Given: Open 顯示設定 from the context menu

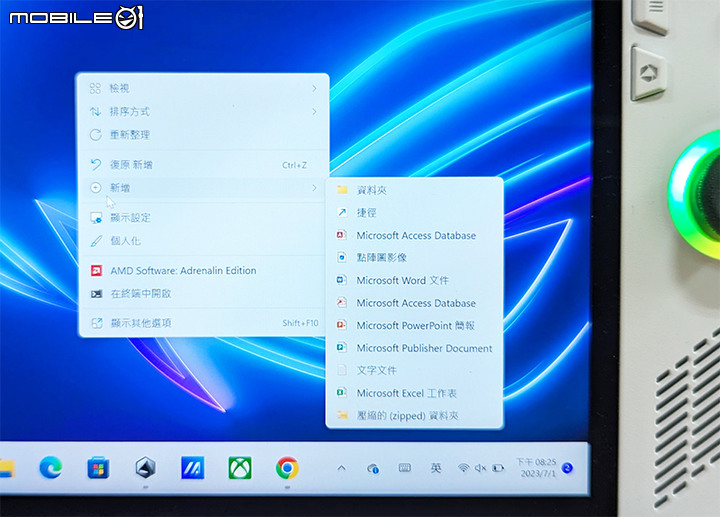Looking at the screenshot, I should 203,218.
